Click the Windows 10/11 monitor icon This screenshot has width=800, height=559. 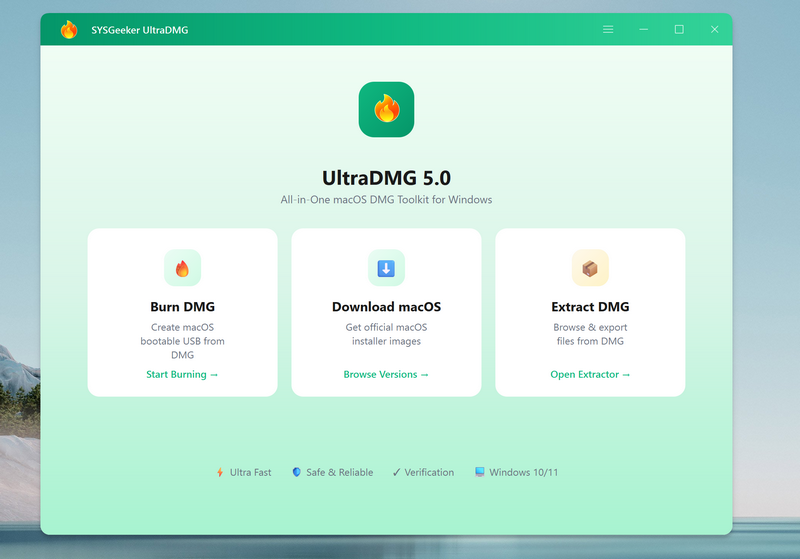[480, 472]
